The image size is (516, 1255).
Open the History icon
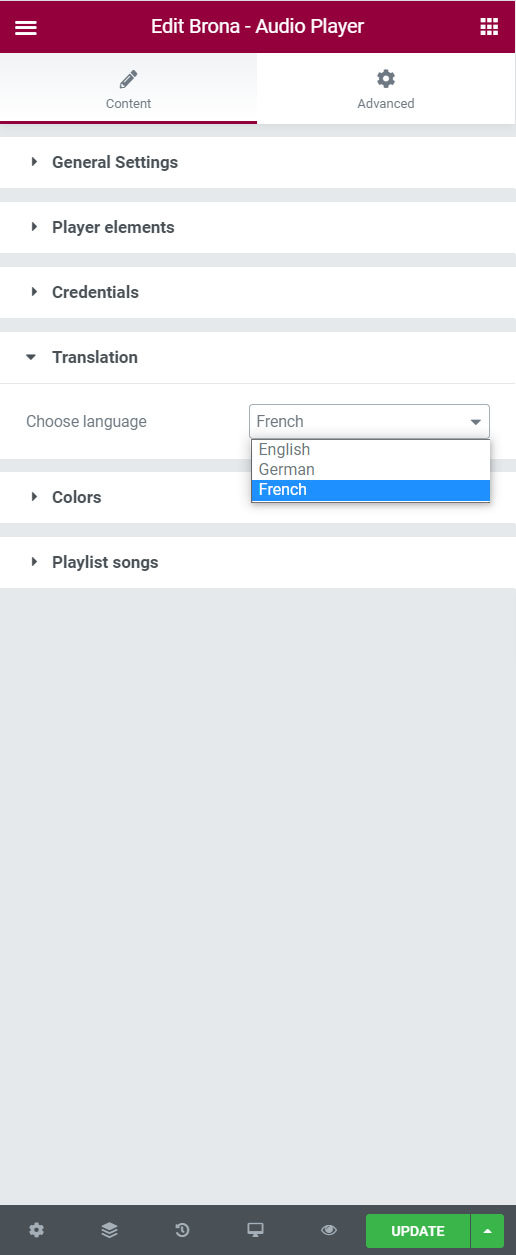tap(182, 1230)
